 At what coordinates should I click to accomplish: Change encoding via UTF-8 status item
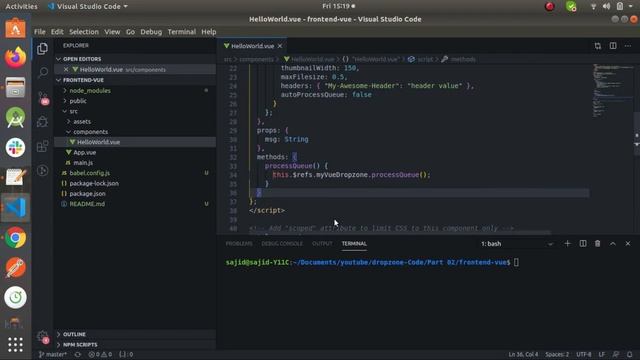pos(584,354)
